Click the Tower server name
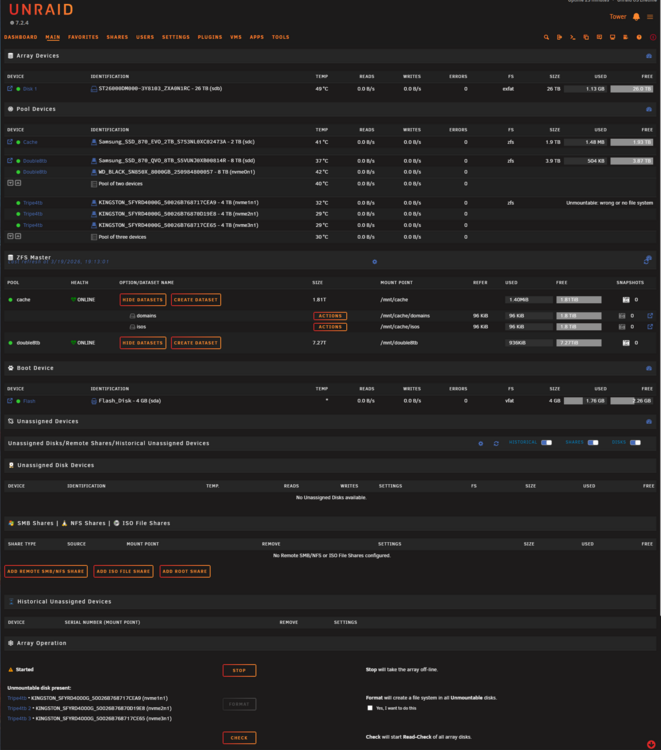Image resolution: width=661 pixels, height=750 pixels. click(618, 17)
